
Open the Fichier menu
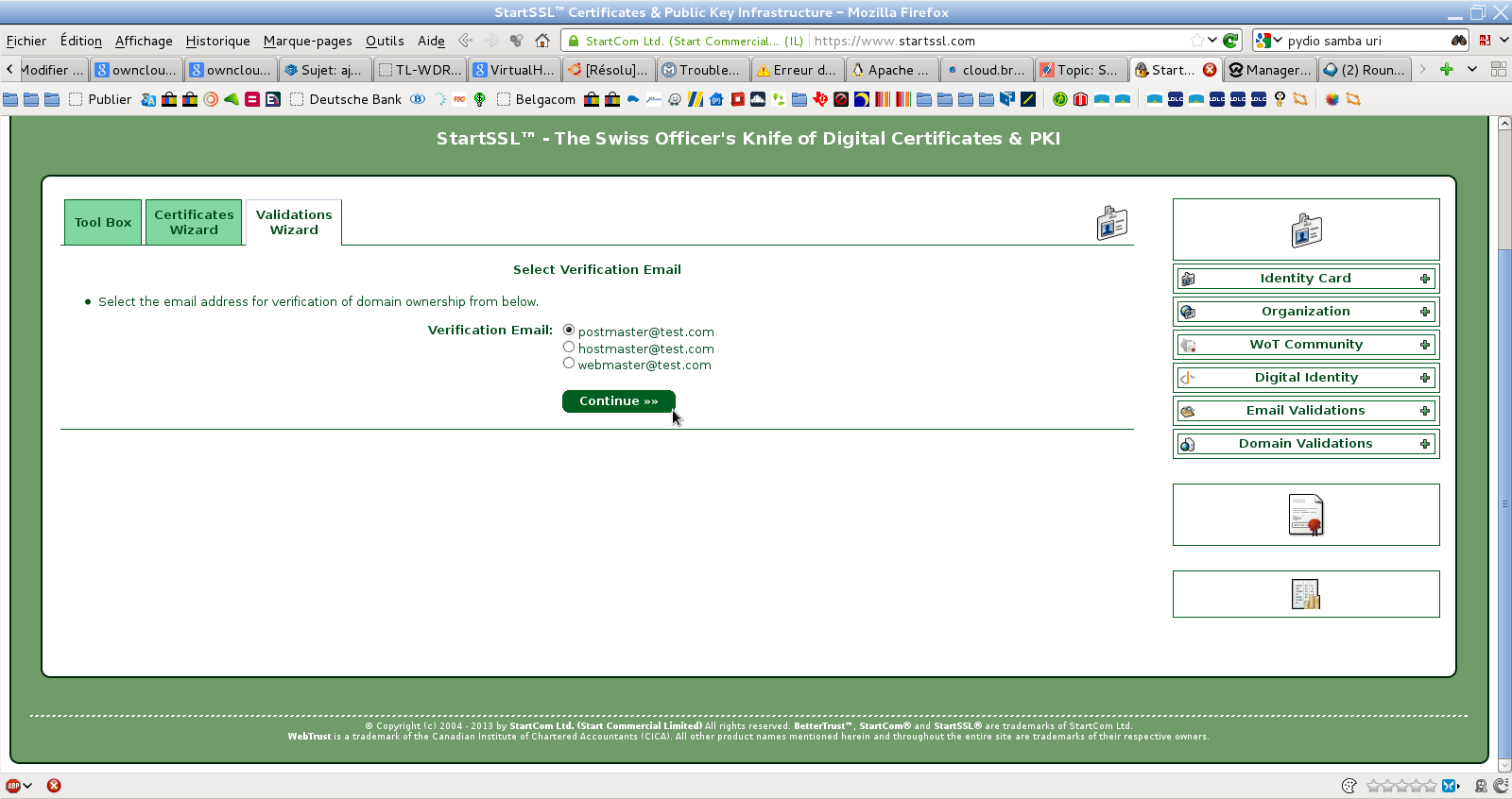click(26, 41)
